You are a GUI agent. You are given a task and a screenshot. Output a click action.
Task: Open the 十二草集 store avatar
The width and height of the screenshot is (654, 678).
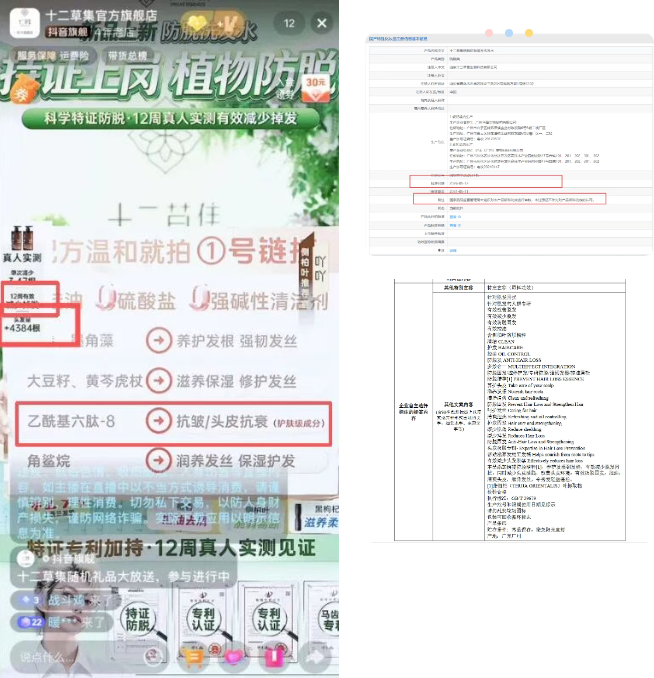point(25,23)
